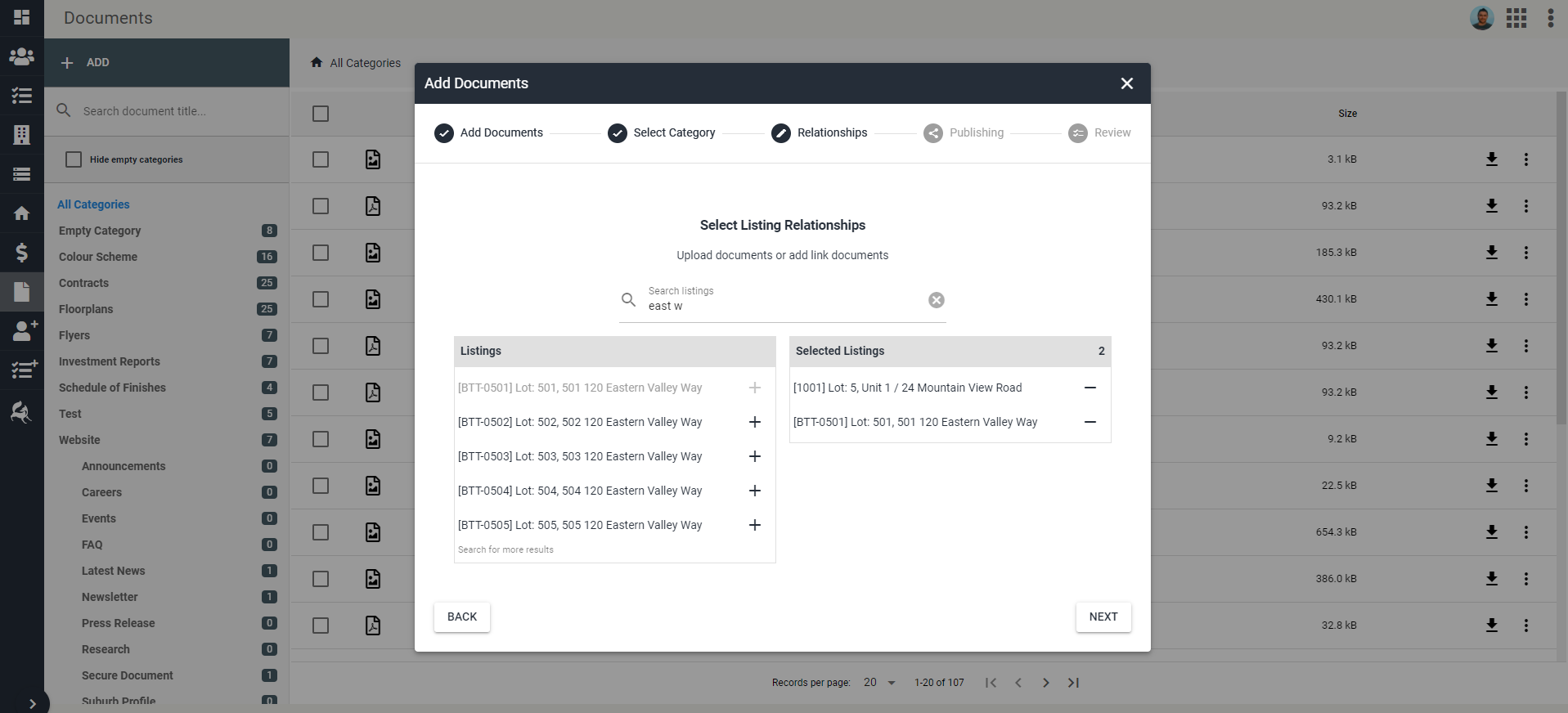Viewport: 1568px width, 713px height.
Task: Download the 185.3 kB document
Action: pyautogui.click(x=1492, y=253)
